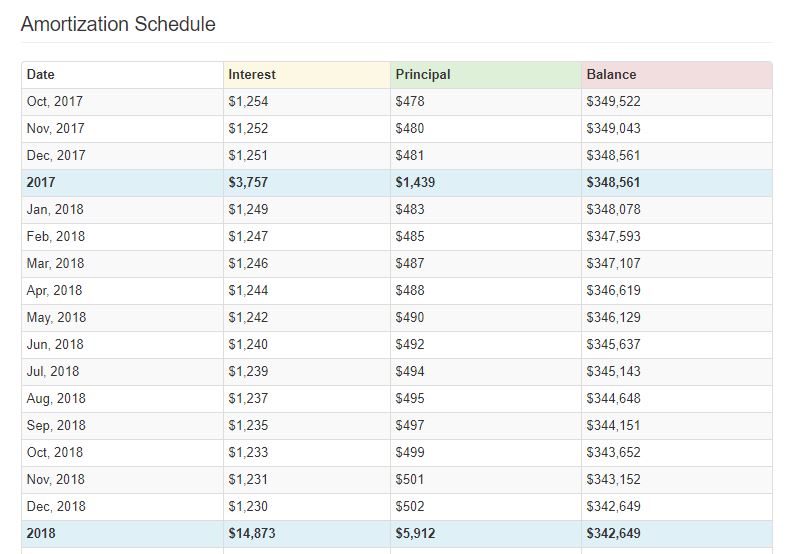This screenshot has height=554, width=801.
Task: Click the Balance column header
Action: [611, 74]
